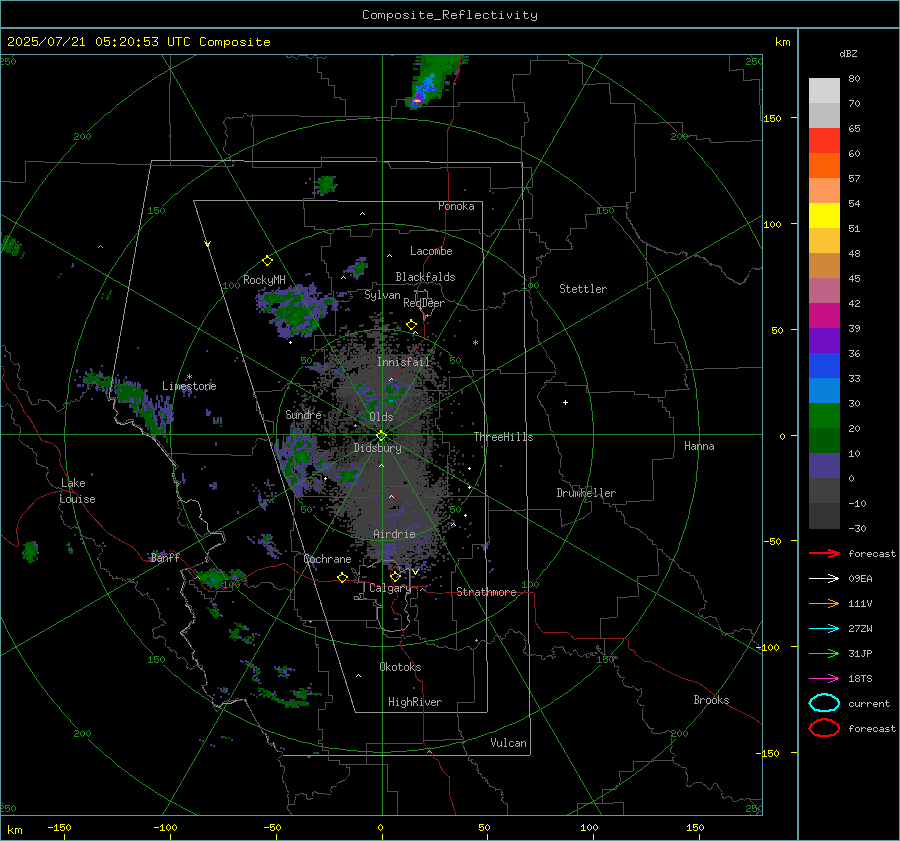
Task: Click the yellow diamond marker above Calgary
Action: [x=395, y=576]
